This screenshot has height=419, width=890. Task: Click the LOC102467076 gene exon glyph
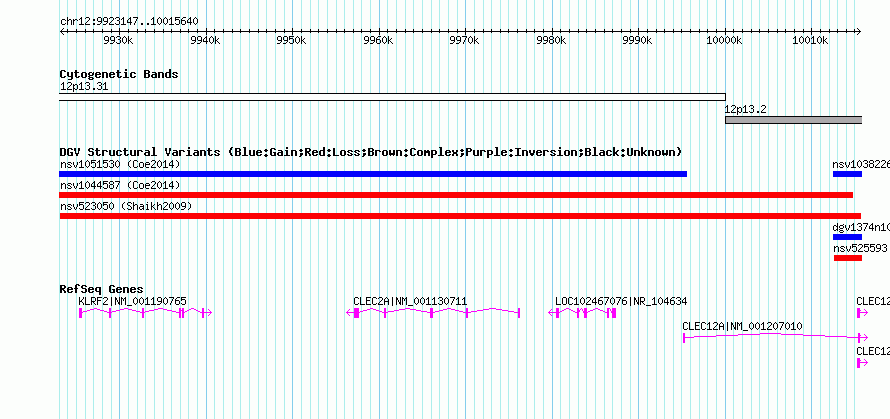pos(582,313)
